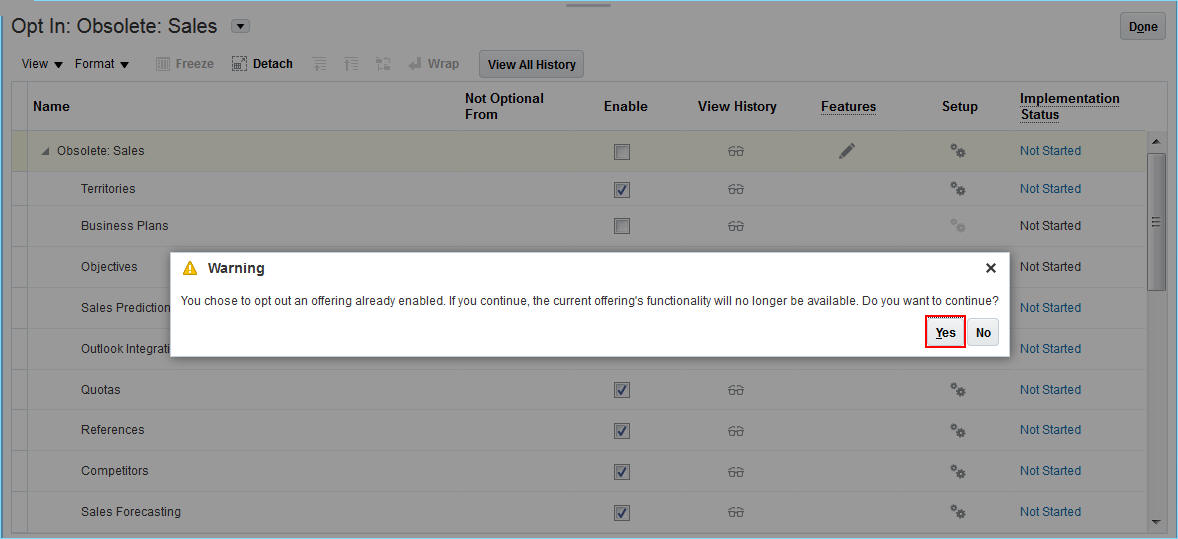This screenshot has width=1178, height=539.
Task: Click Yes to confirm the warning
Action: click(945, 333)
